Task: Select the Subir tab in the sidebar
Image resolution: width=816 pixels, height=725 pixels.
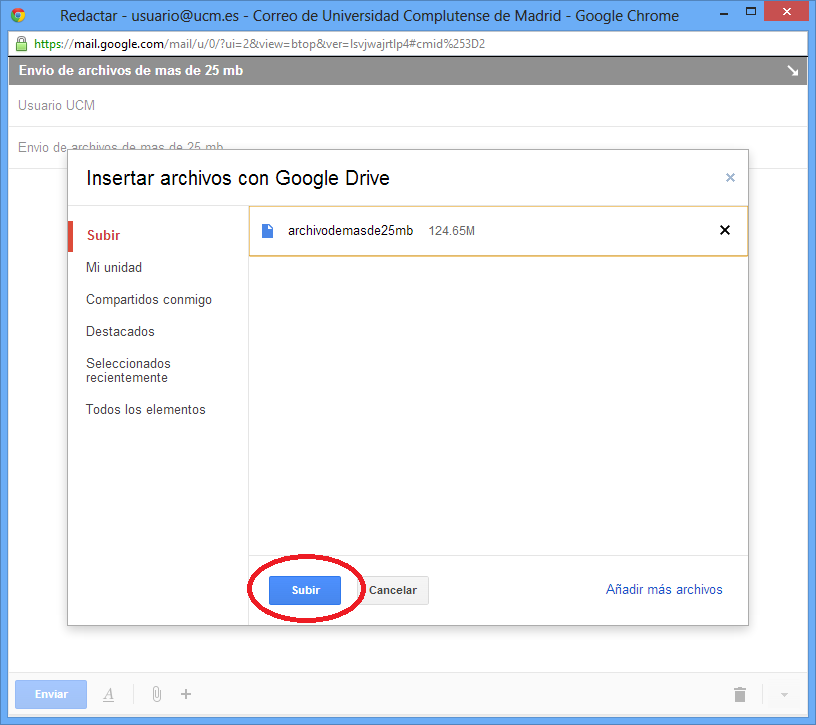Action: [104, 235]
